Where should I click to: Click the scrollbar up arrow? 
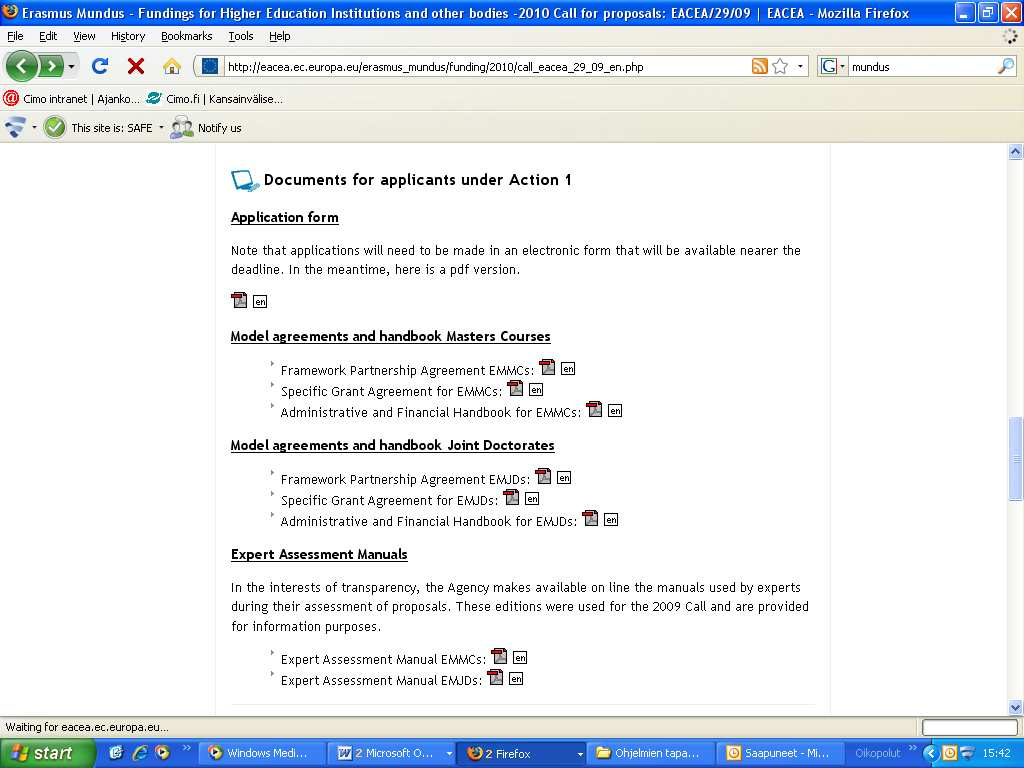pos(1015,152)
